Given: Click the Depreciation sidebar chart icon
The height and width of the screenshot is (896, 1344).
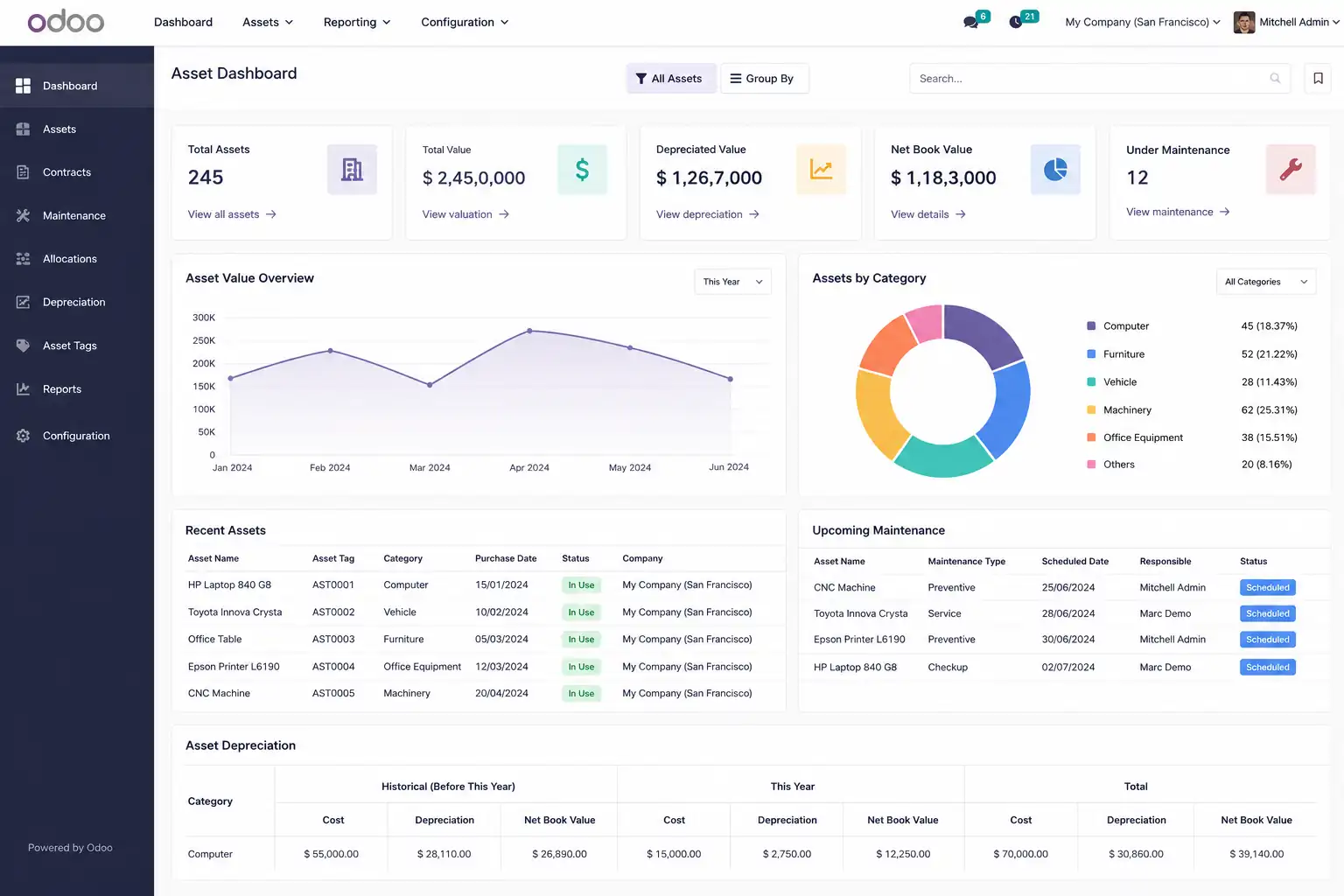Looking at the screenshot, I should (24, 302).
